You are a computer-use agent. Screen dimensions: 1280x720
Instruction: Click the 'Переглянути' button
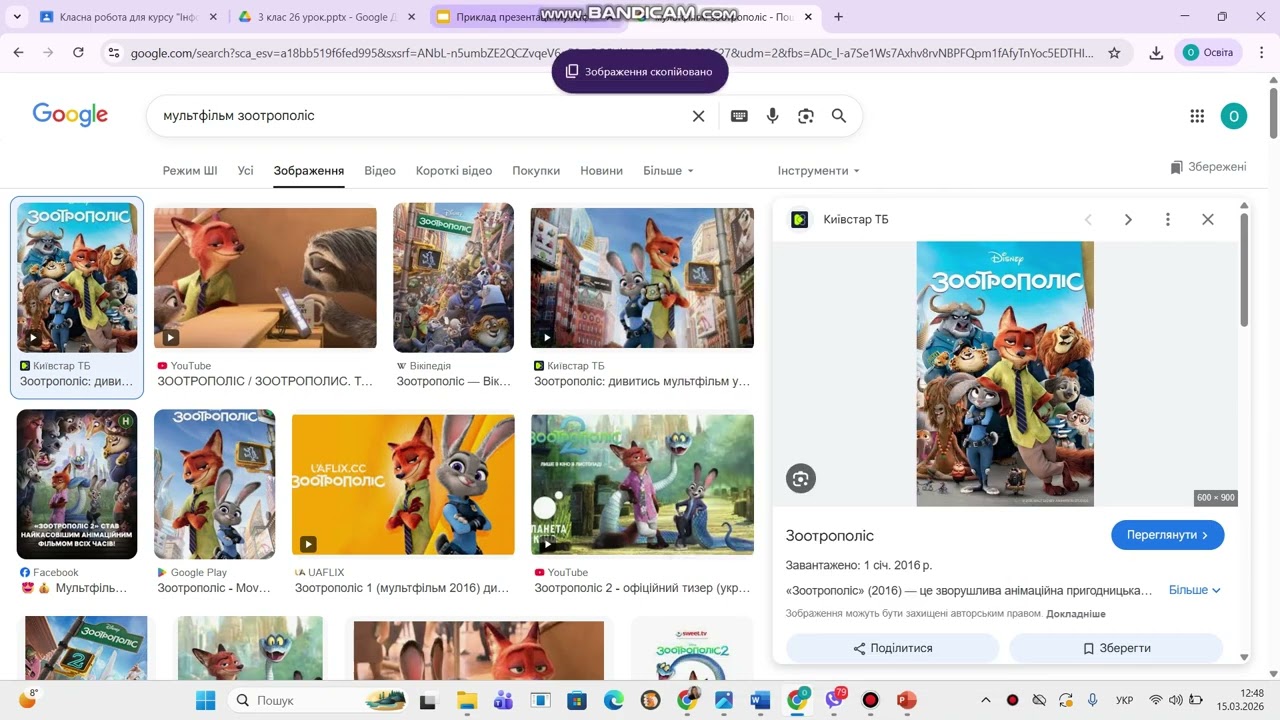tap(1168, 535)
